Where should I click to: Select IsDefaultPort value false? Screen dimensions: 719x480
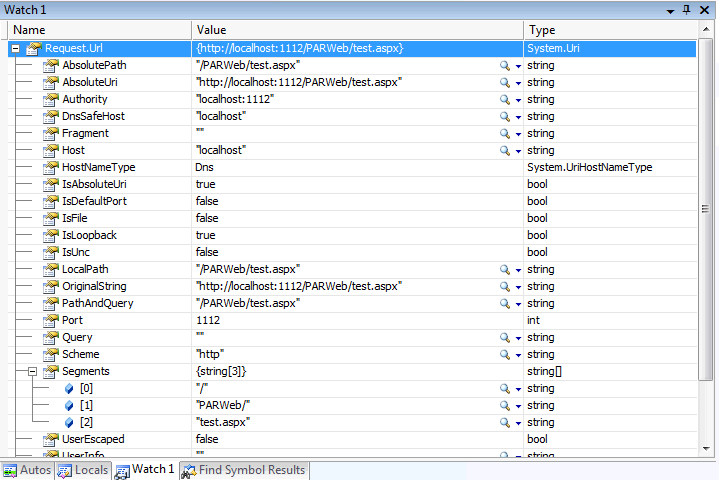coord(207,201)
